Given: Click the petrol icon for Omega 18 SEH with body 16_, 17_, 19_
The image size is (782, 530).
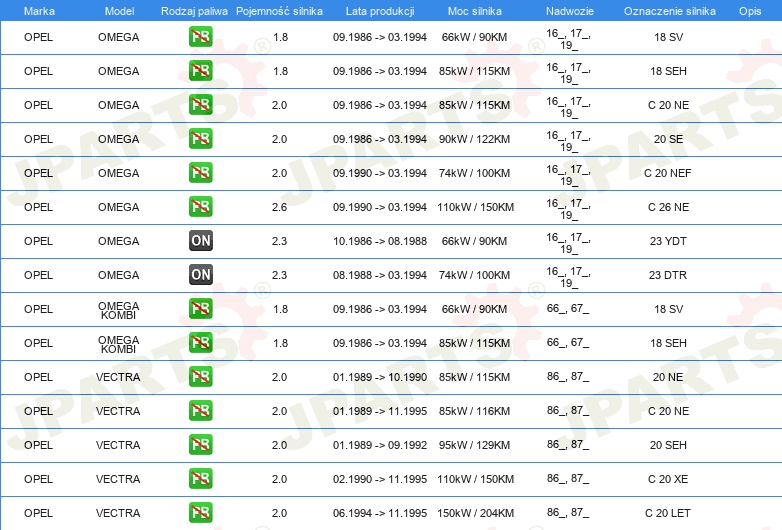Looking at the screenshot, I should pos(200,71).
